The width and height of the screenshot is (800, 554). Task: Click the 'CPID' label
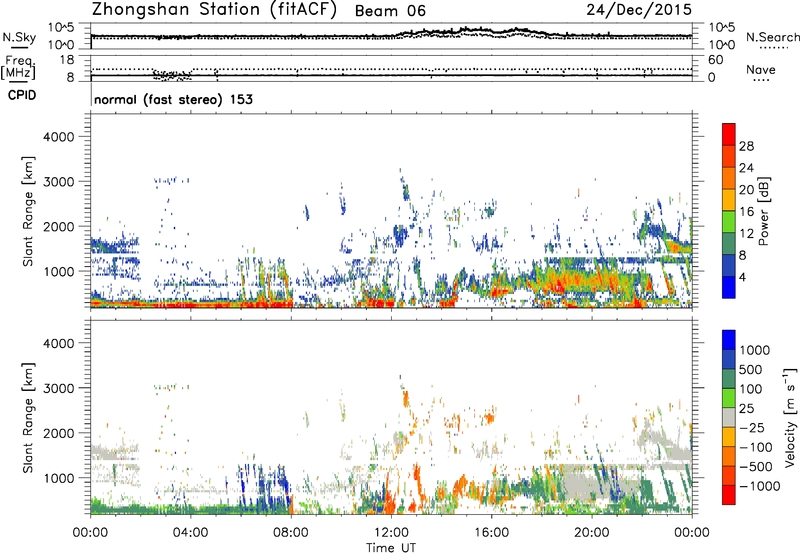click(x=22, y=95)
